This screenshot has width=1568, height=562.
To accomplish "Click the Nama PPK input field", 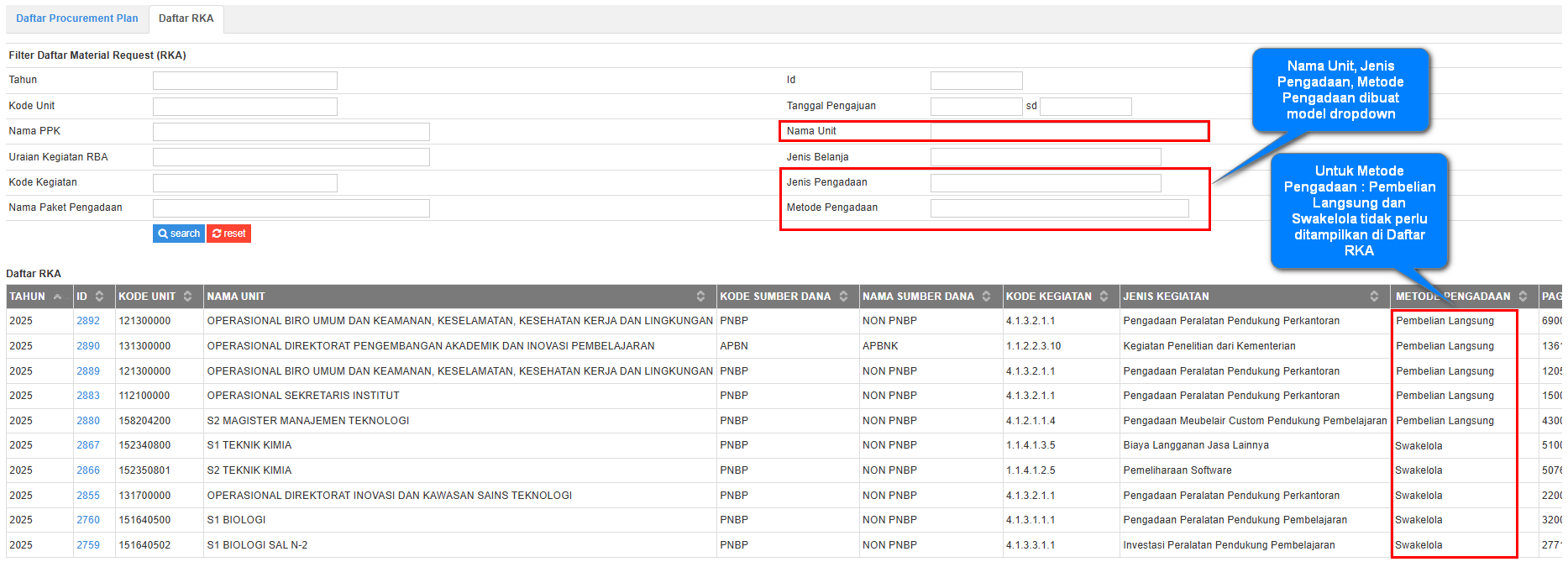I will click(291, 132).
